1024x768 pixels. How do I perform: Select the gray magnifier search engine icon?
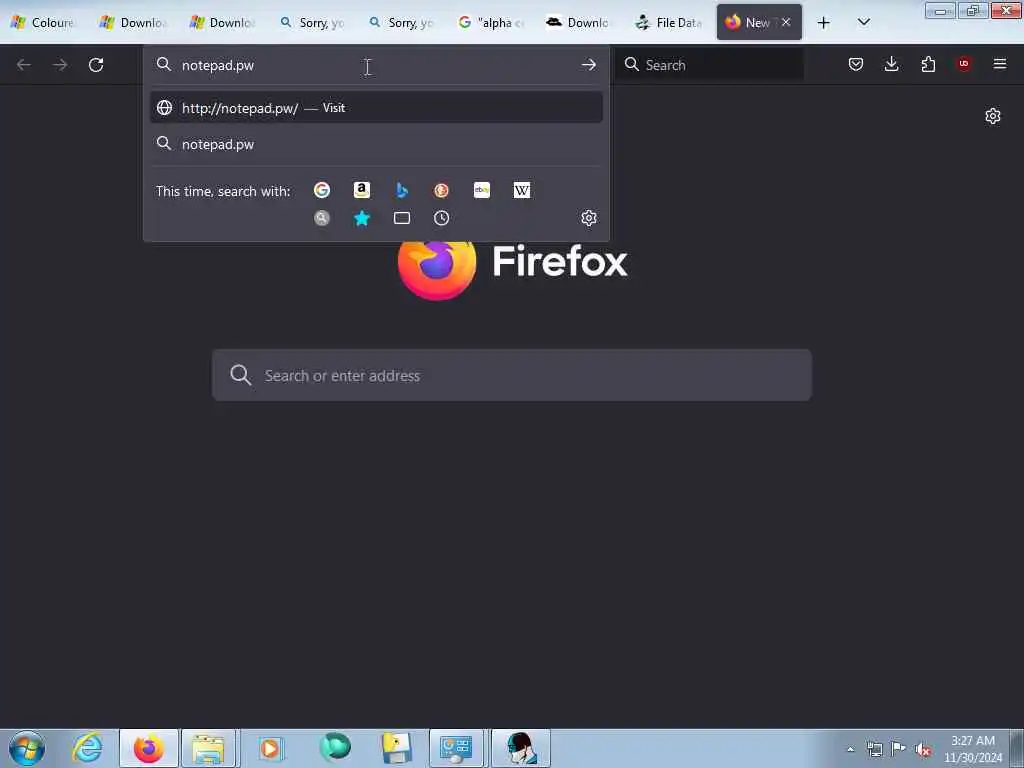coord(321,218)
